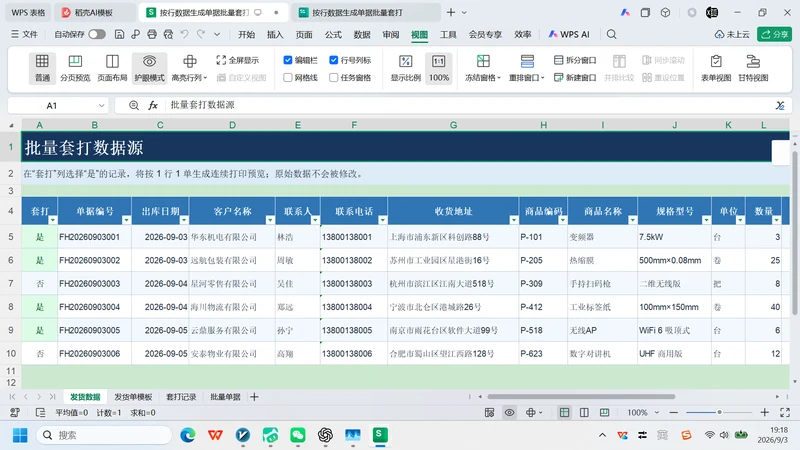Expand Highlight Row/Column (高亮行列) dropdown
Image resolution: width=800 pixels, height=450 pixels.
[205, 78]
